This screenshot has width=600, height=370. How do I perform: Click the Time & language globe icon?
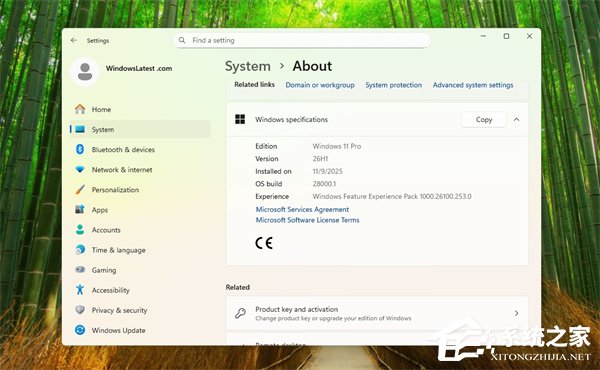pyautogui.click(x=80, y=249)
